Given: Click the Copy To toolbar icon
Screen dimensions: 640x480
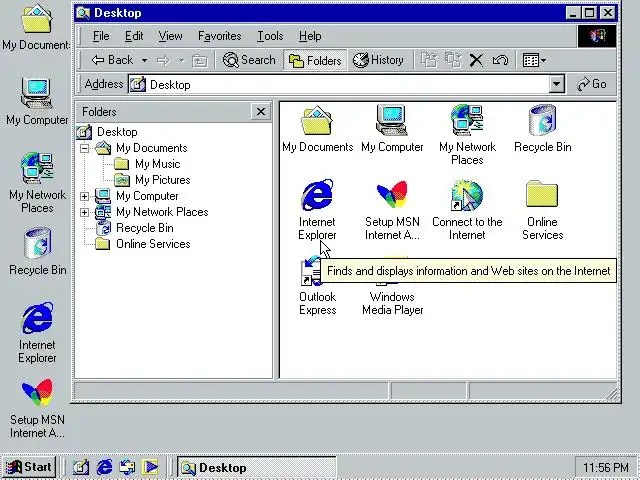Looking at the screenshot, I should pyautogui.click(x=453, y=60).
